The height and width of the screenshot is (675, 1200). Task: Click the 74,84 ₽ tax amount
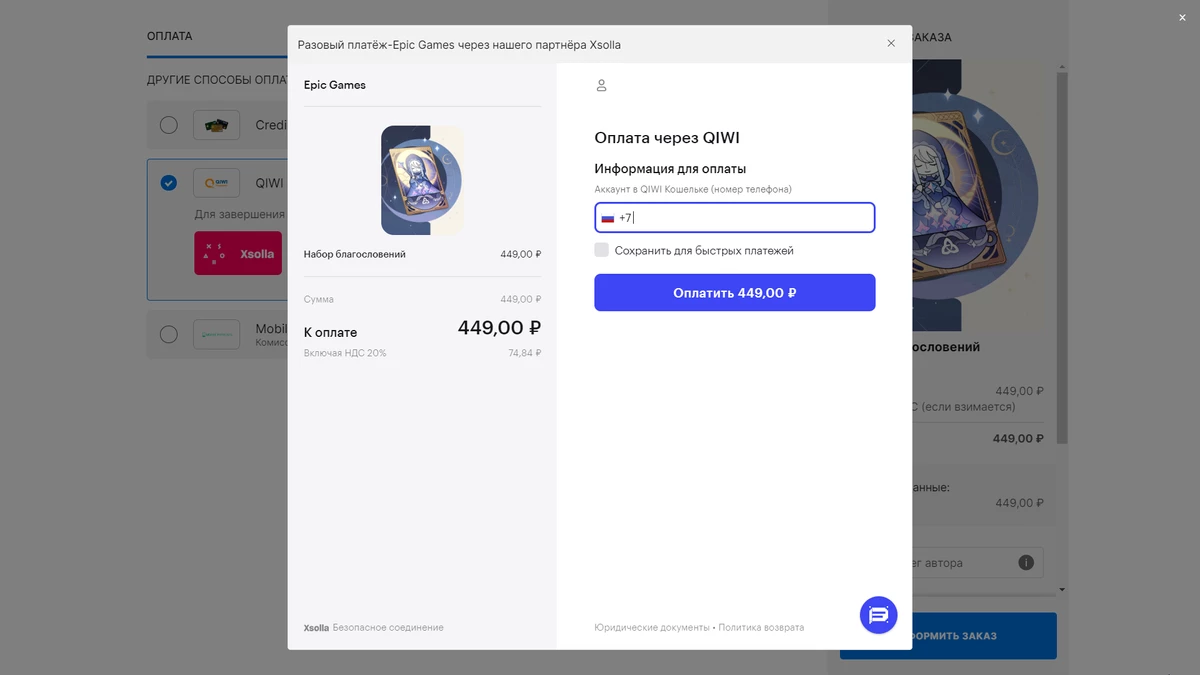point(524,353)
